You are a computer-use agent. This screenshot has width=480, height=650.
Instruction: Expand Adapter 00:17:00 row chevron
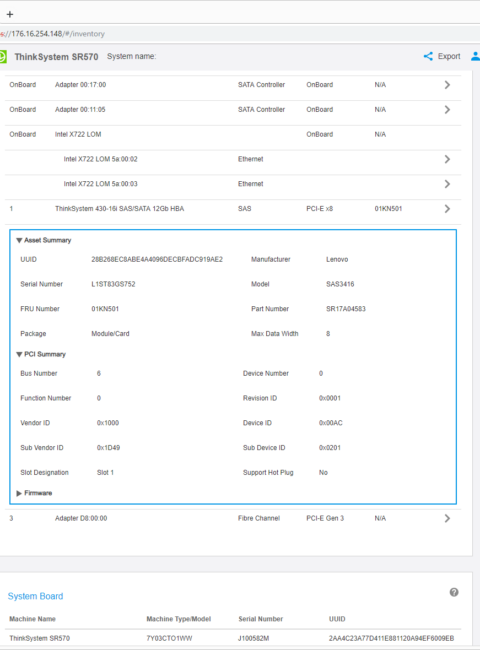point(447,85)
